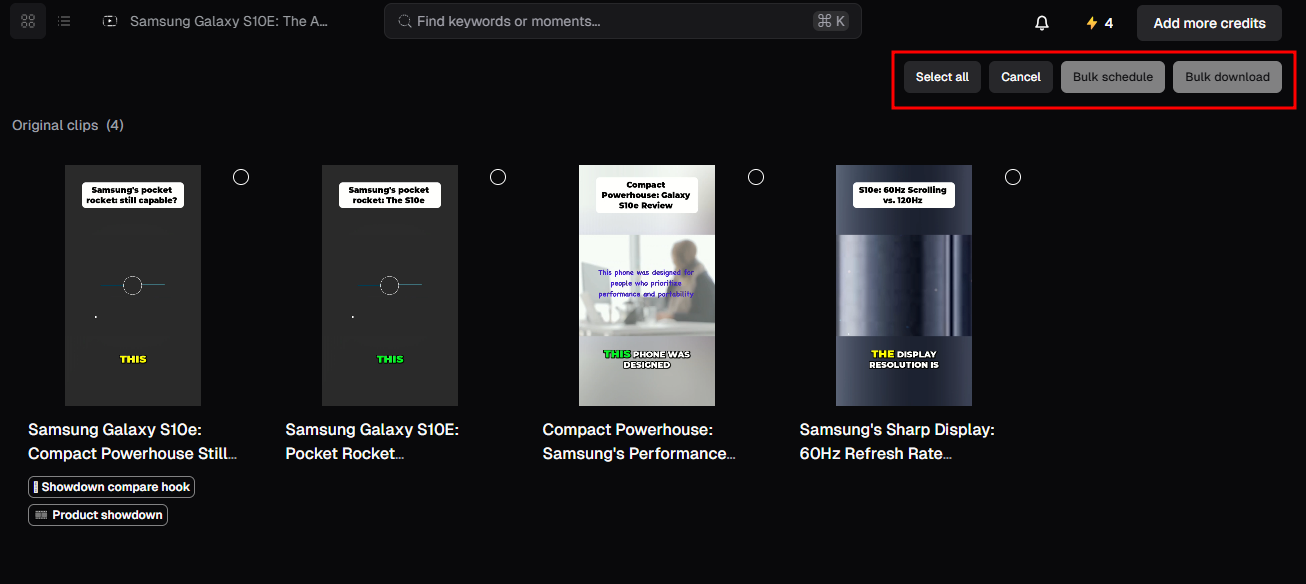Click the Command K shortcut badge
Viewport: 1306px width, 584px height.
tap(831, 21)
